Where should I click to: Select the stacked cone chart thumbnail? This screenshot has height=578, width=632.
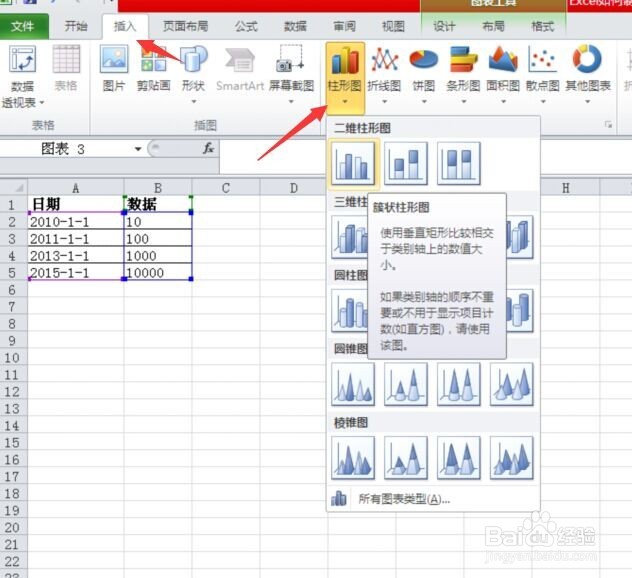pyautogui.click(x=406, y=384)
